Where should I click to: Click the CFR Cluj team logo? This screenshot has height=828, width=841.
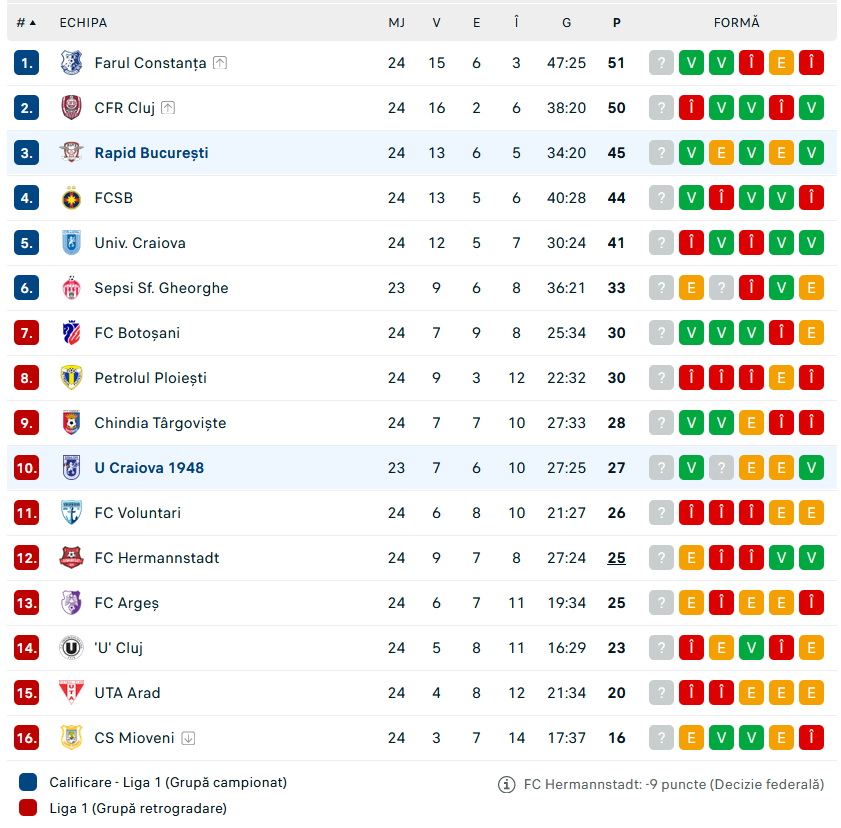click(x=71, y=108)
